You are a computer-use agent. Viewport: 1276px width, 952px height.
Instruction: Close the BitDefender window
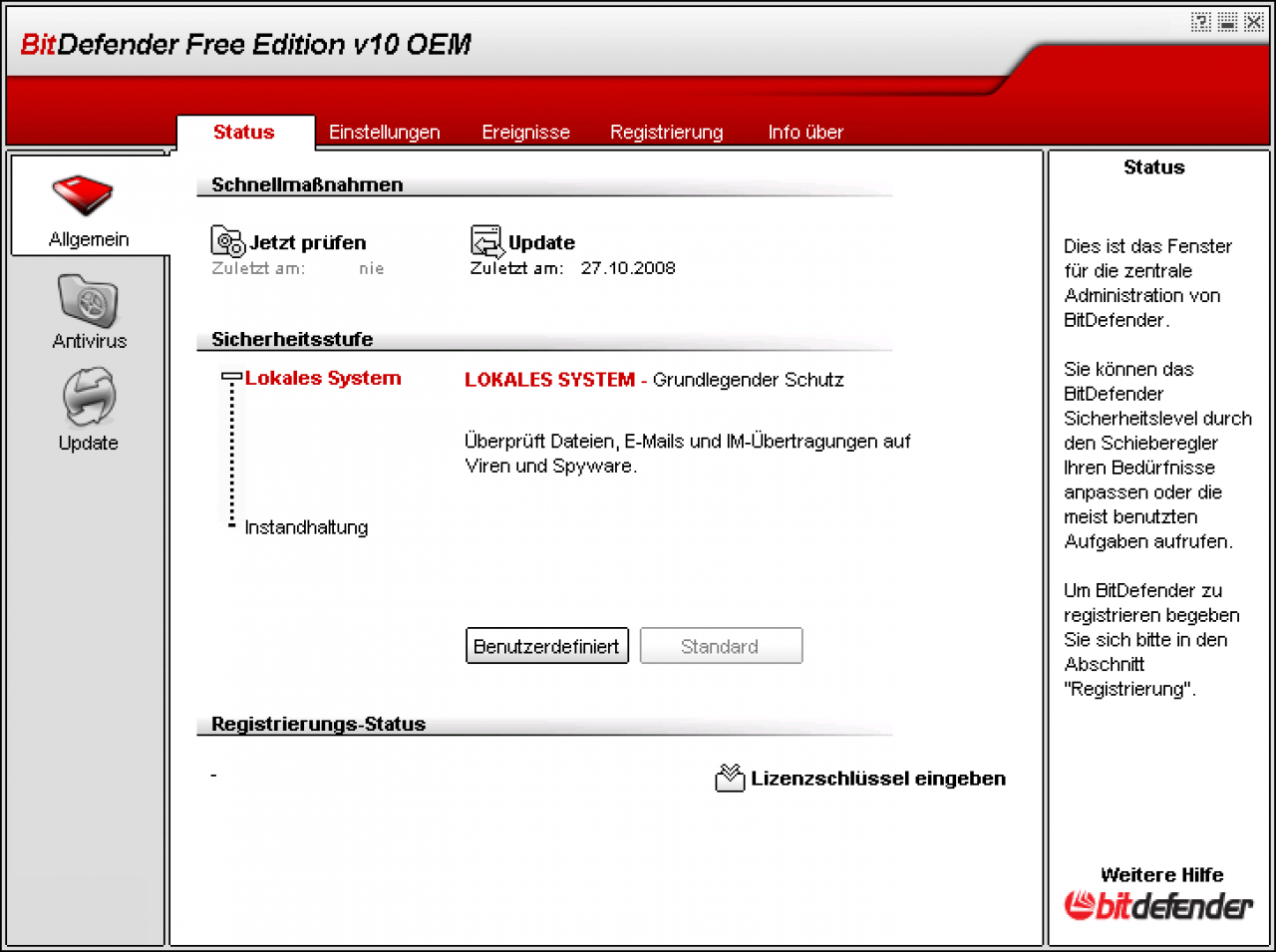click(1254, 22)
